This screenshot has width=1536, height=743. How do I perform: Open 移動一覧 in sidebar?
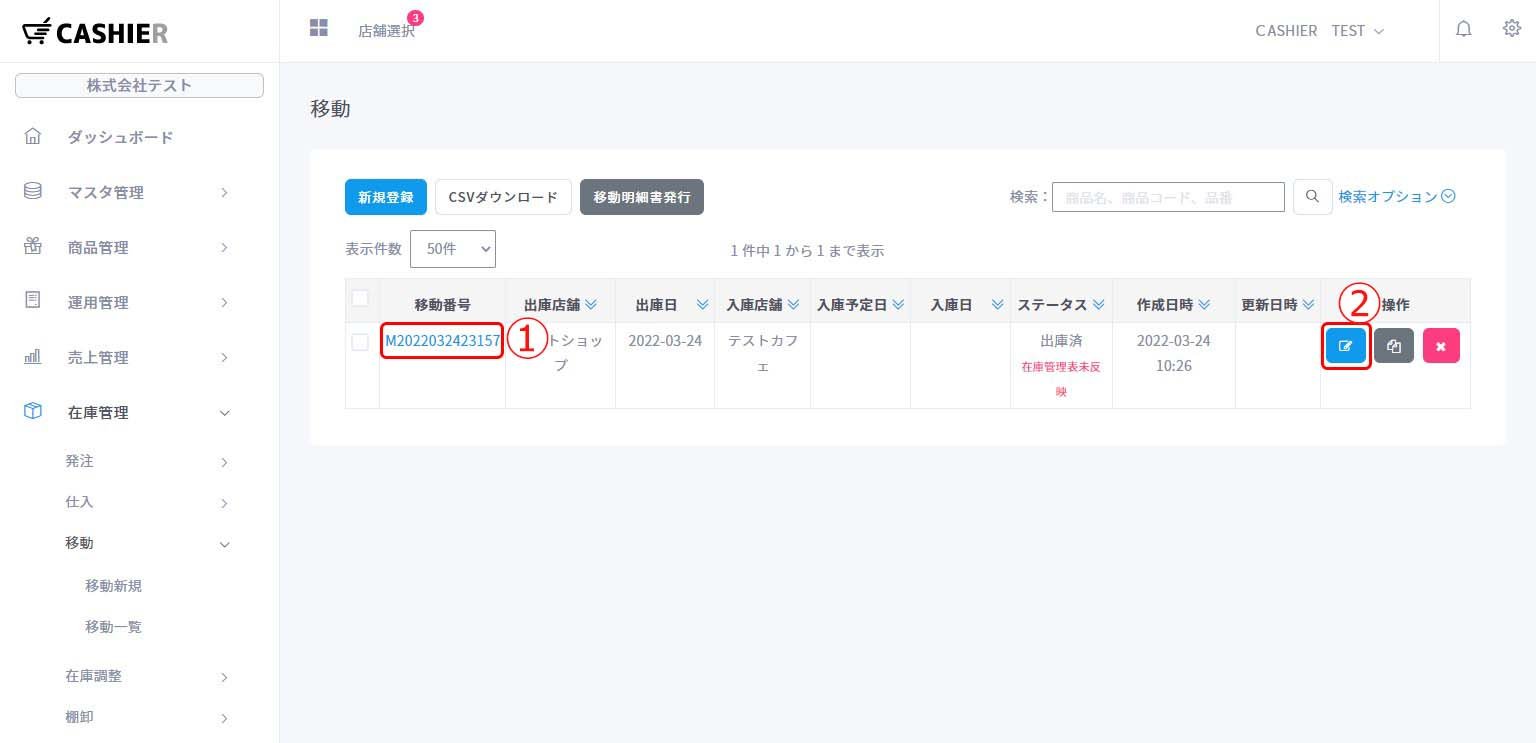[x=114, y=627]
